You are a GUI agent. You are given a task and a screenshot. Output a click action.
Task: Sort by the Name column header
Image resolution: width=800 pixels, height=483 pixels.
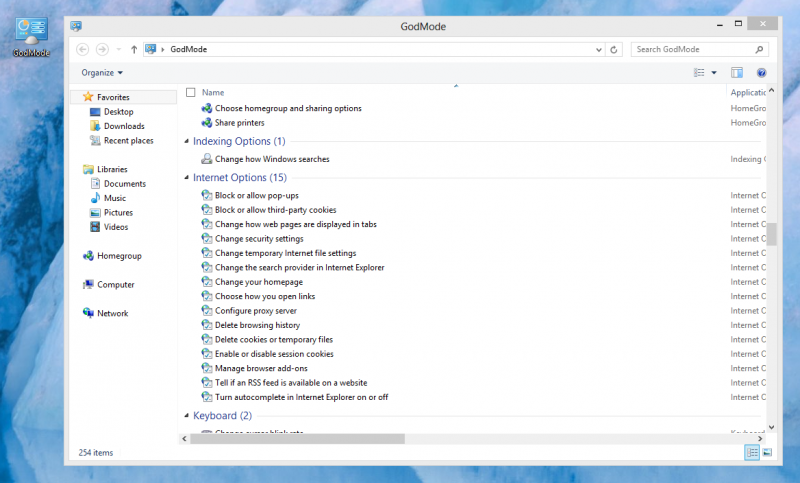point(213,92)
